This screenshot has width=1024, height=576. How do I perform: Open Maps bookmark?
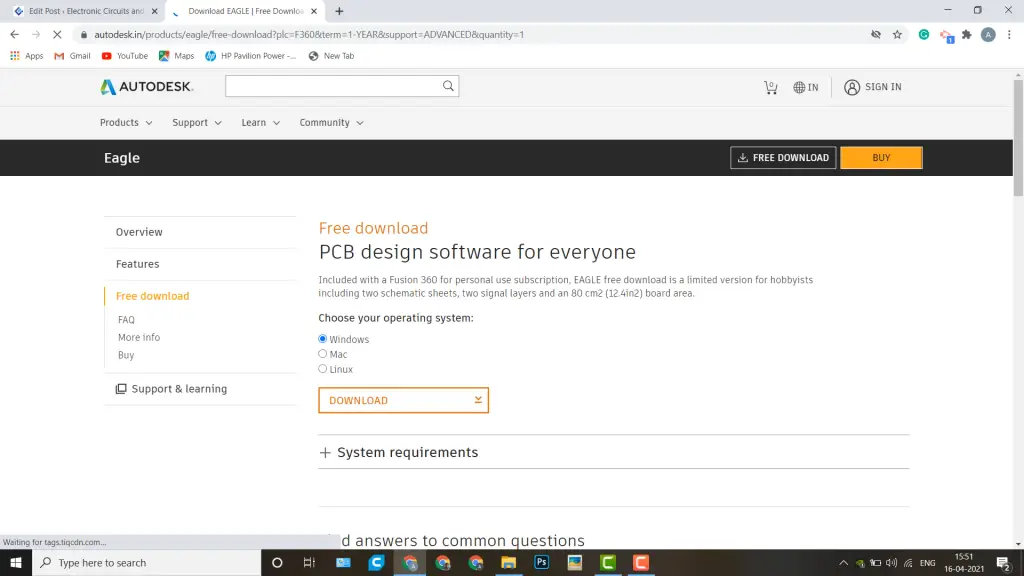(x=176, y=56)
